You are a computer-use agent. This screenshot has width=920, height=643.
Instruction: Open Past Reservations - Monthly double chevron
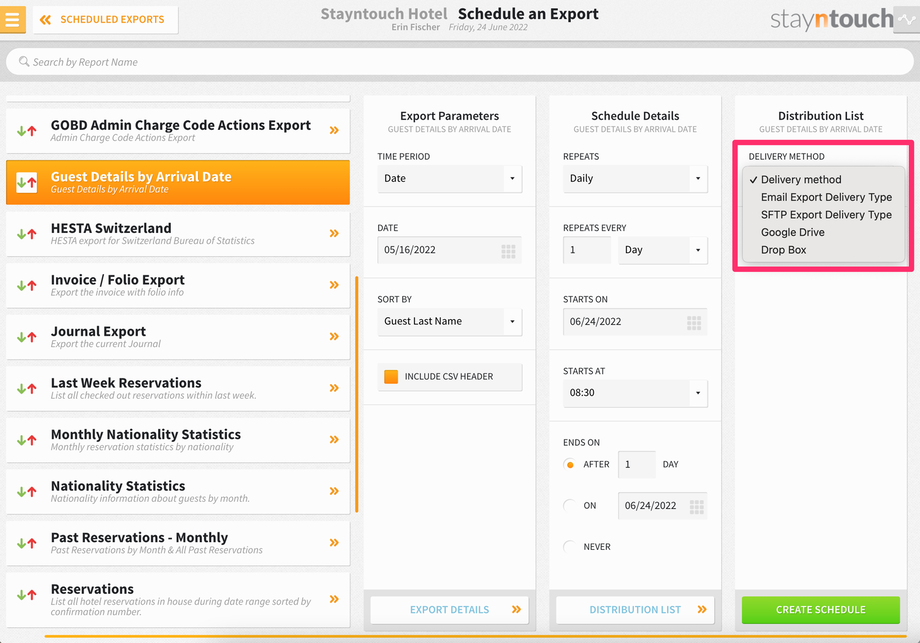pyautogui.click(x=334, y=543)
